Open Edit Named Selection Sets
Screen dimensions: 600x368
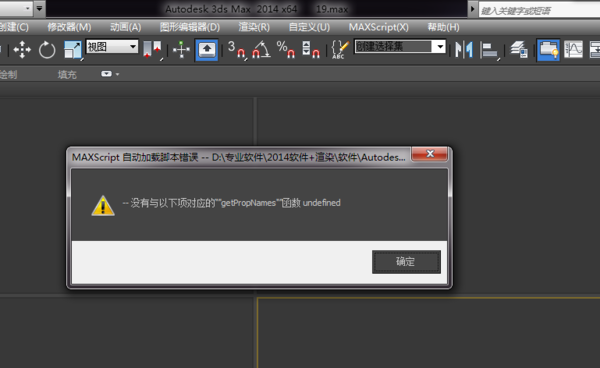click(x=339, y=50)
